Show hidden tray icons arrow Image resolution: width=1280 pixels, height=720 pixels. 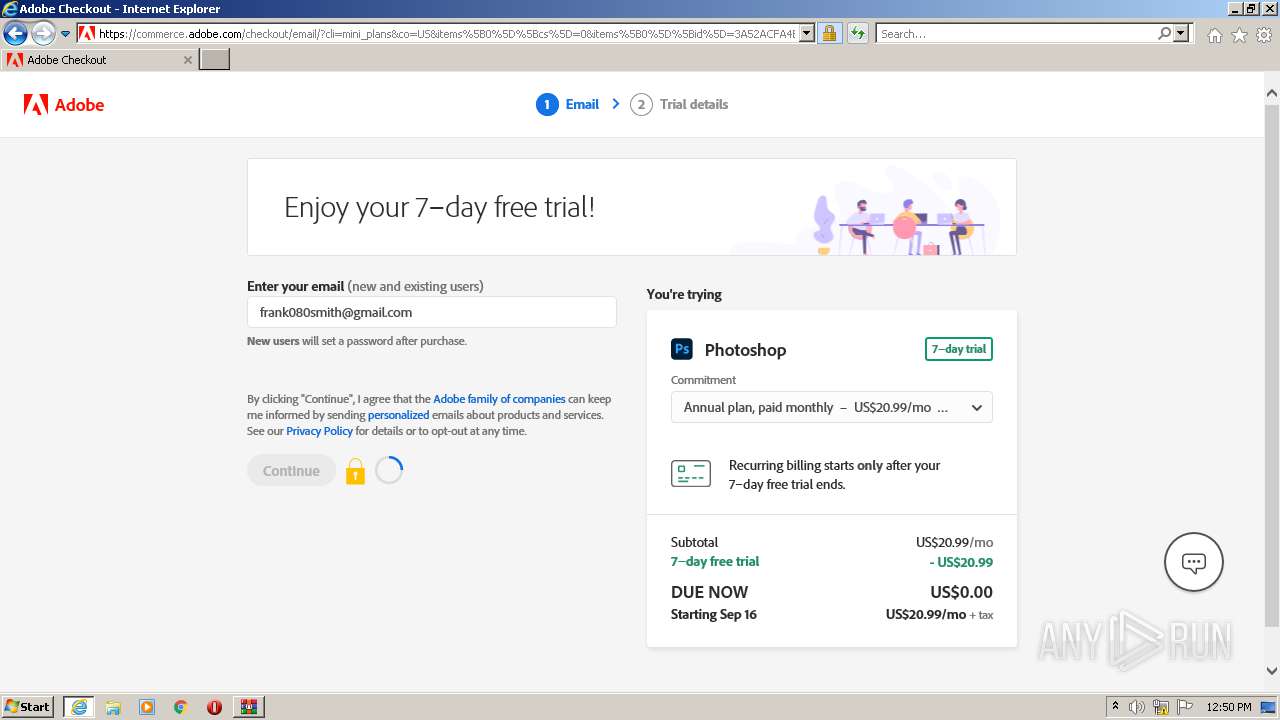click(x=1115, y=707)
